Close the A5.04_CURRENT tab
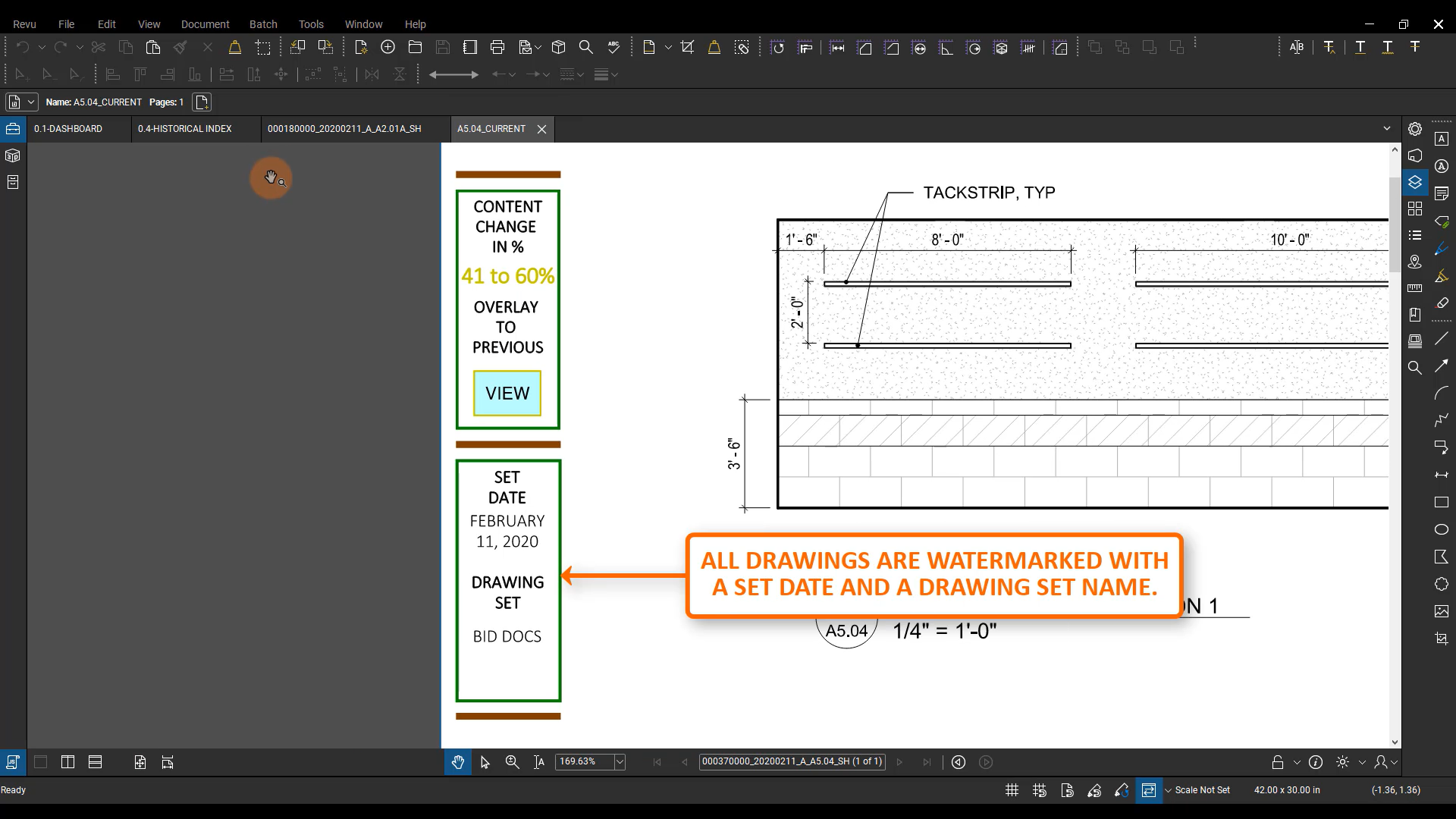The width and height of the screenshot is (1456, 819). pos(541,129)
